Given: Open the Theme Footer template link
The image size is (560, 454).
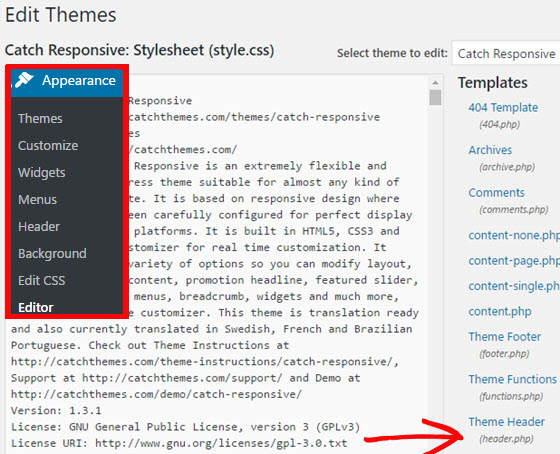Looking at the screenshot, I should tap(504, 336).
